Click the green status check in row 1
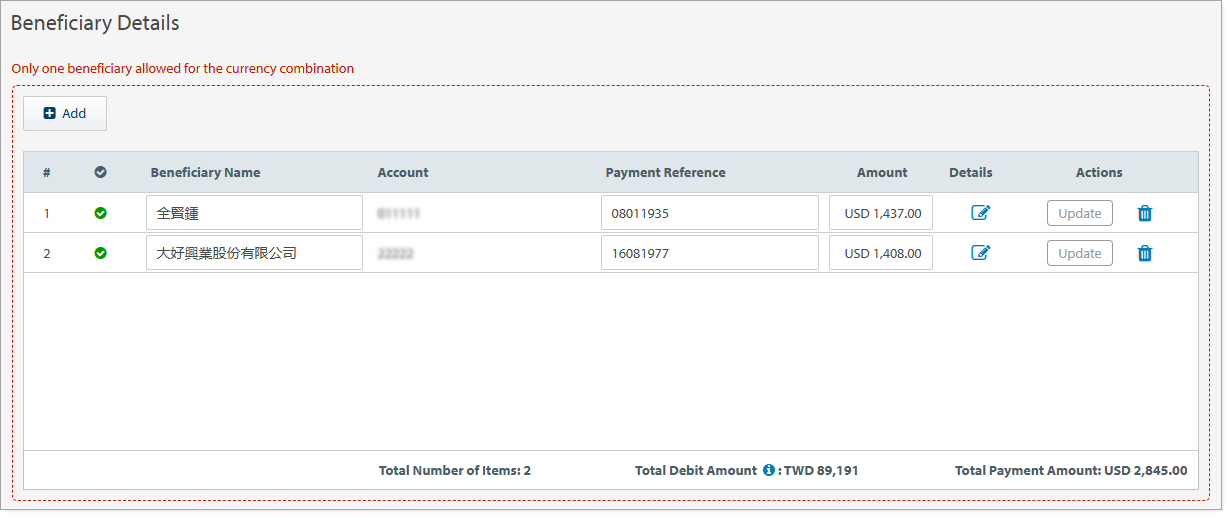This screenshot has height=516, width=1228. coord(100,213)
